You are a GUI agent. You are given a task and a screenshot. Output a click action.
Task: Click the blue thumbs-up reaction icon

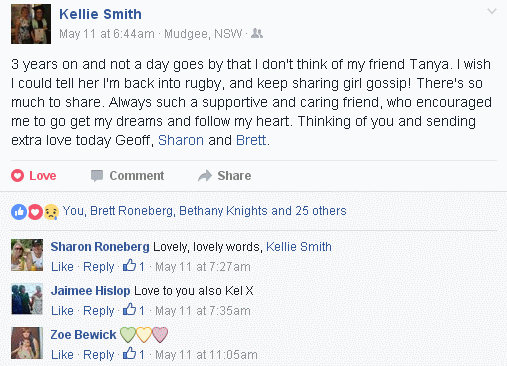pyautogui.click(x=19, y=212)
